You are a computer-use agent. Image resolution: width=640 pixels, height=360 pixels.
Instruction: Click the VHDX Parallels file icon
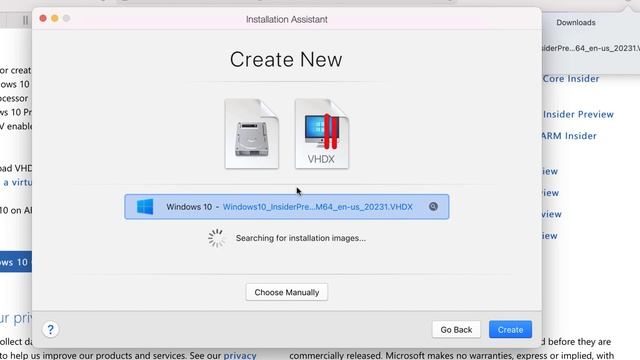(322, 133)
